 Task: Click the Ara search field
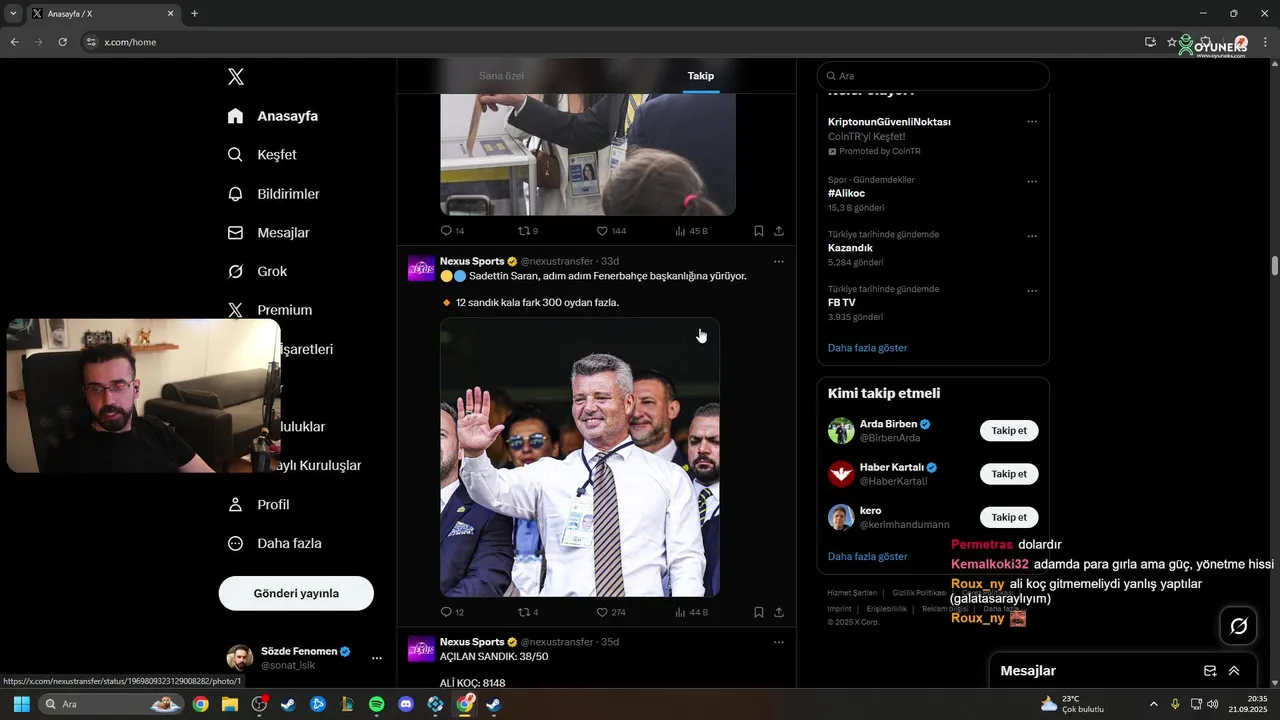coord(933,76)
